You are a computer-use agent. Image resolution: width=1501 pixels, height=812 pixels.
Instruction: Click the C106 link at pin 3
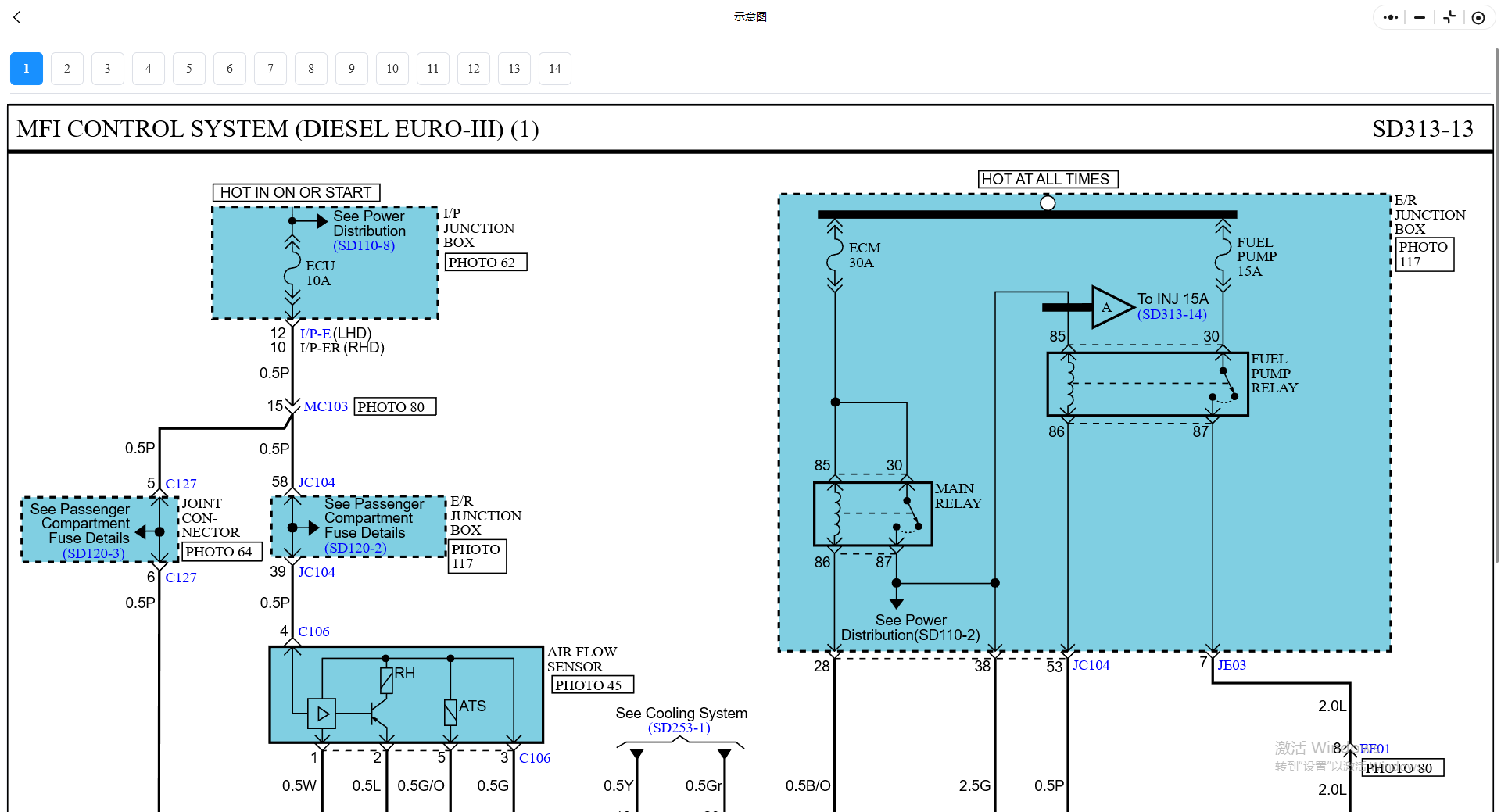point(535,758)
